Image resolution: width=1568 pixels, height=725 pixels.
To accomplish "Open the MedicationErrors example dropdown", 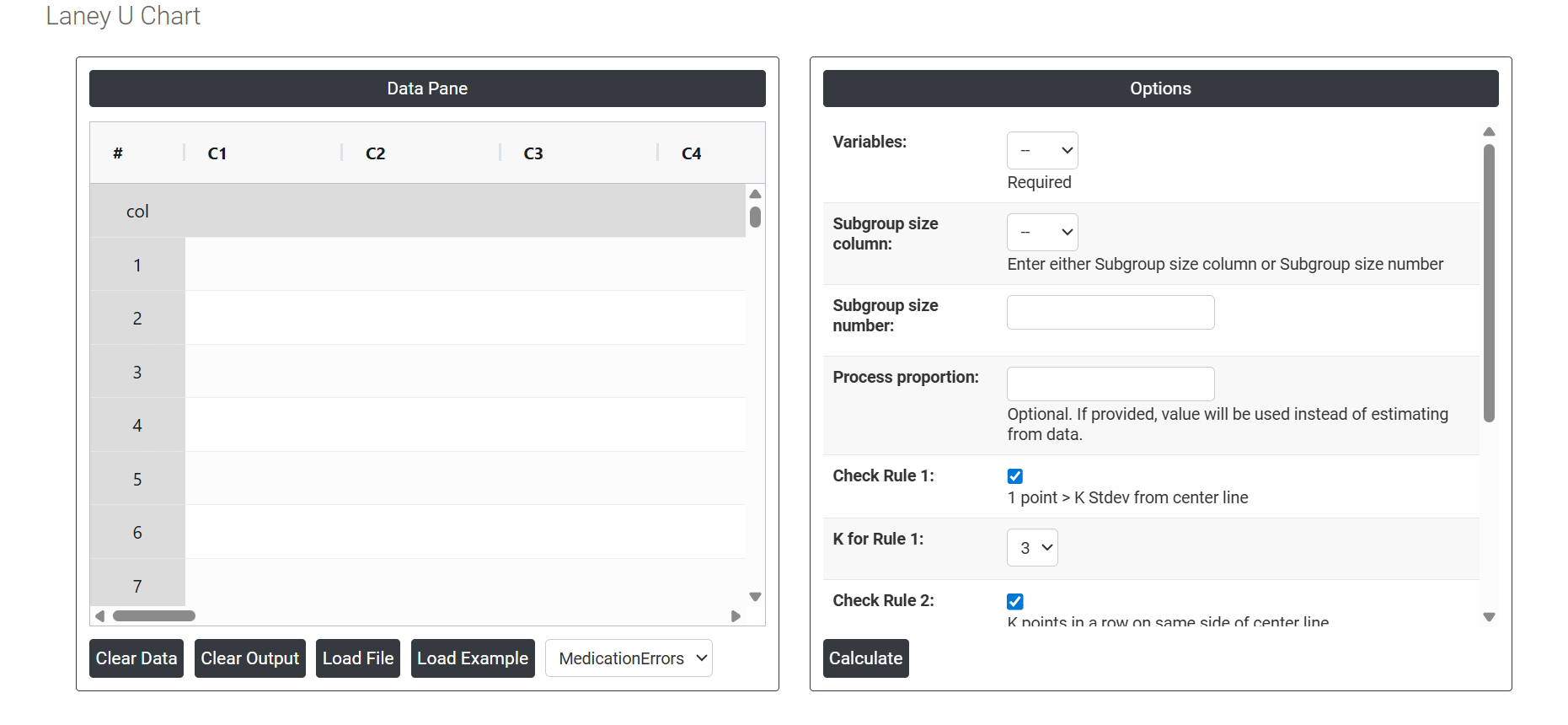I will 629,658.
